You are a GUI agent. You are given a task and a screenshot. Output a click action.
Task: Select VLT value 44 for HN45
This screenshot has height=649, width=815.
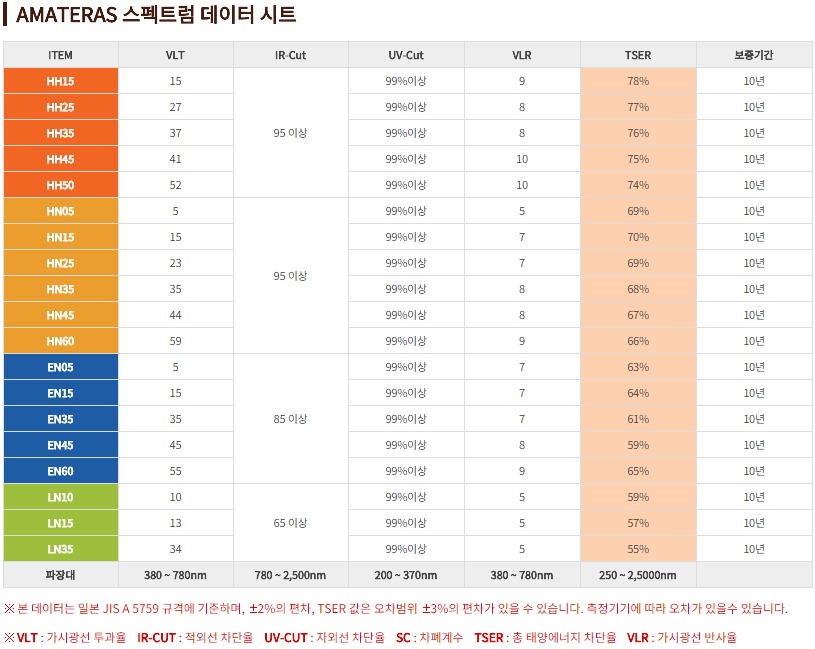[x=176, y=315]
